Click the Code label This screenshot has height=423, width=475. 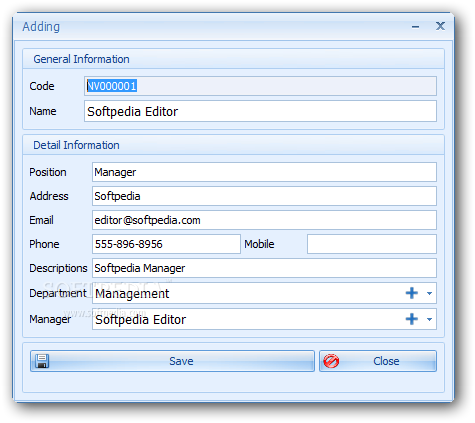42,86
